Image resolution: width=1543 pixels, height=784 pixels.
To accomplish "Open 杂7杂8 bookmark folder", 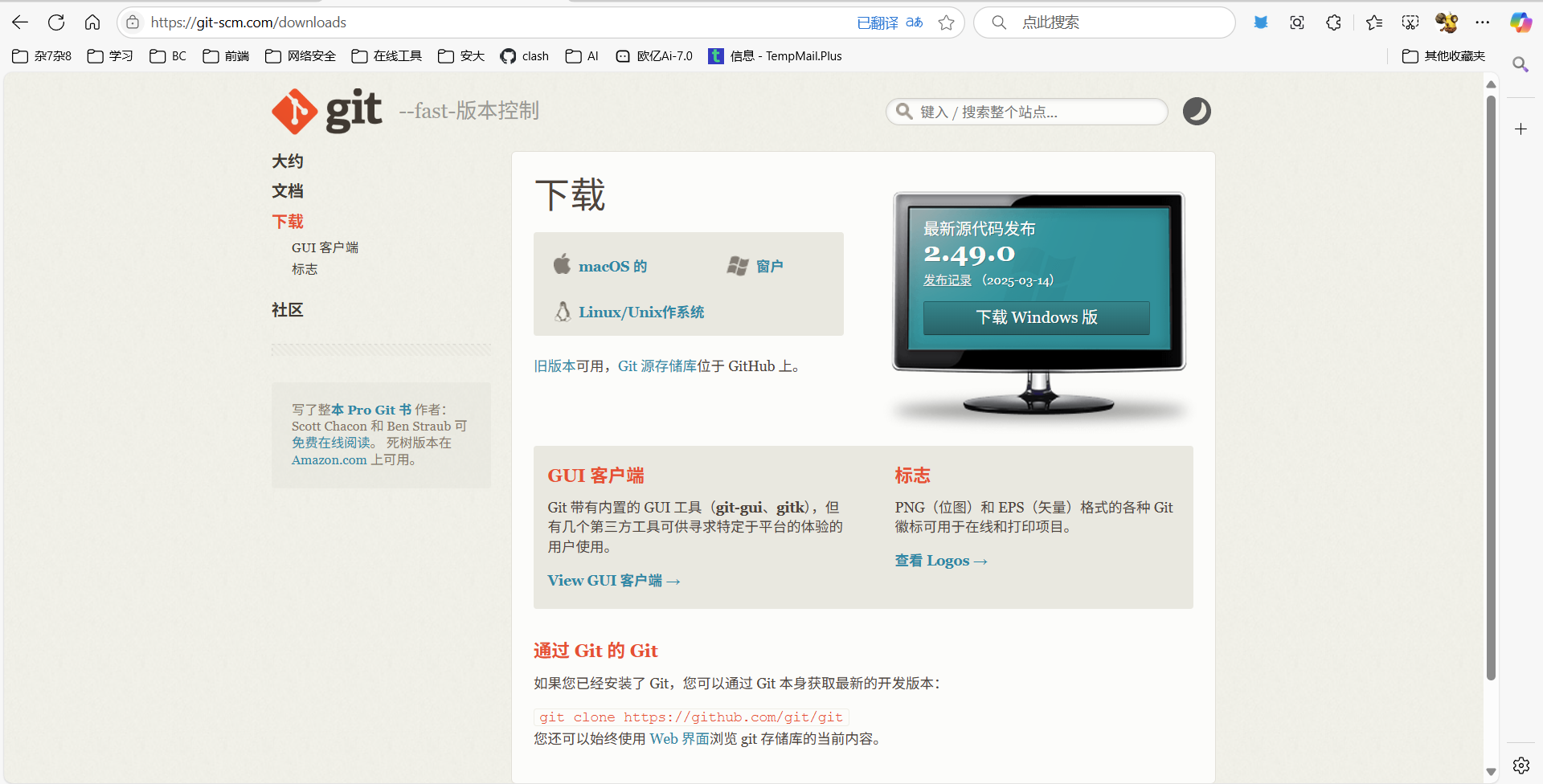I will [x=42, y=56].
